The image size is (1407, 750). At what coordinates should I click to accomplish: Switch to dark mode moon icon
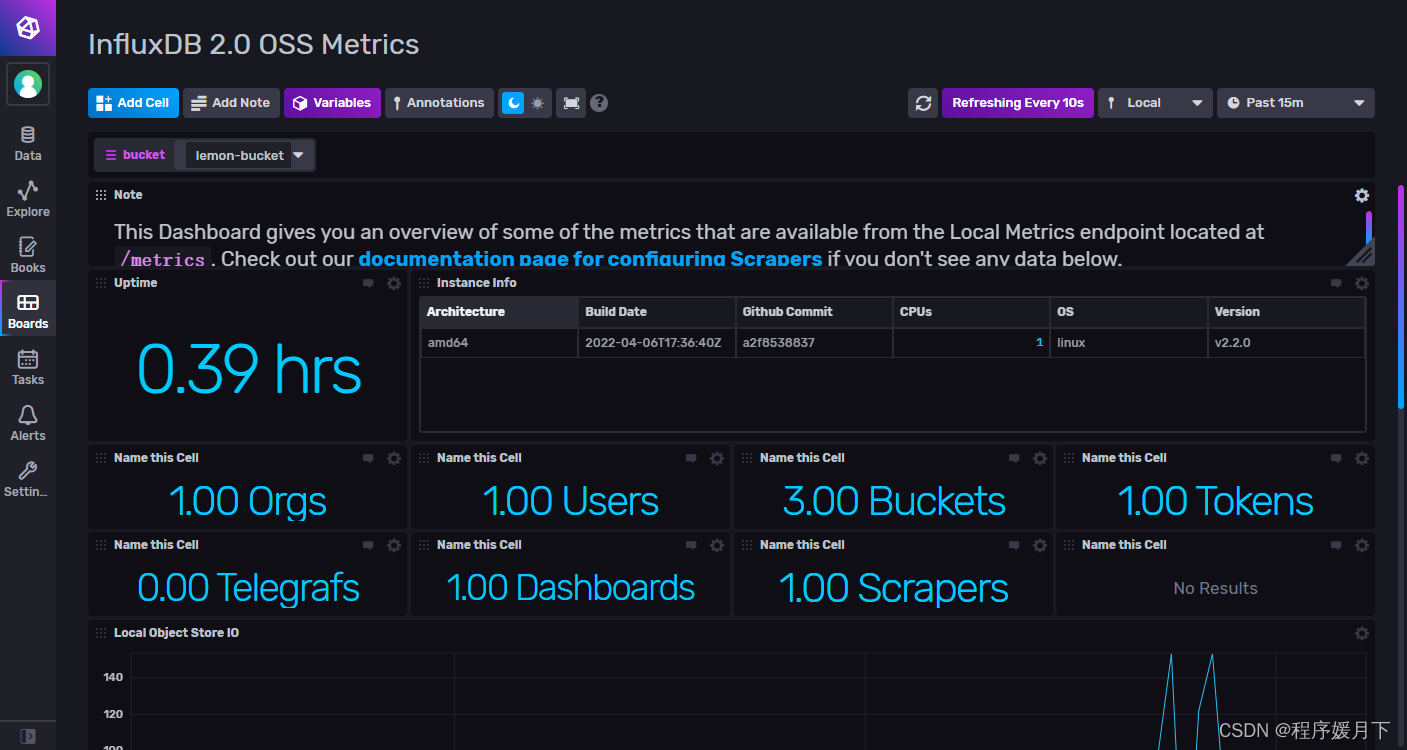(512, 103)
